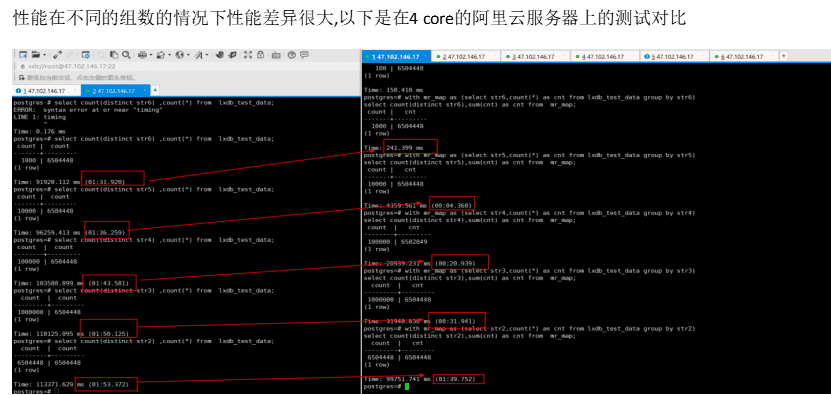This screenshot has width=831, height=395.
Task: Click the font style A icon
Action: point(199,55)
